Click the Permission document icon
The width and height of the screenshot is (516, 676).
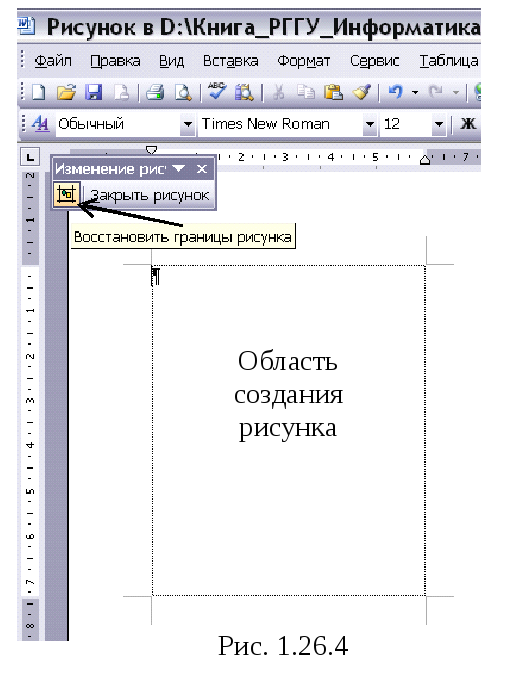(122, 93)
